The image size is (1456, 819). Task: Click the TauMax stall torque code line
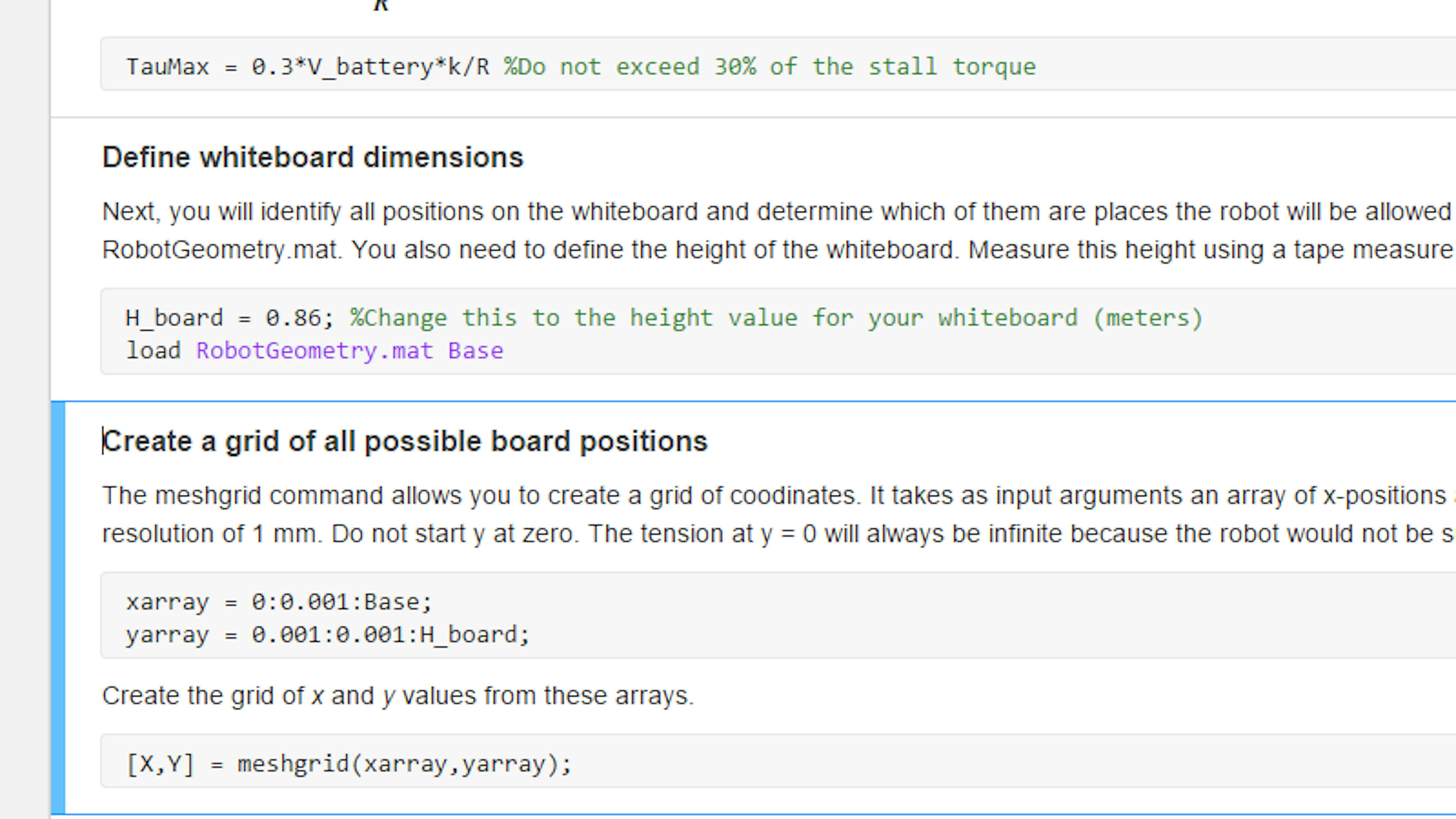(581, 67)
